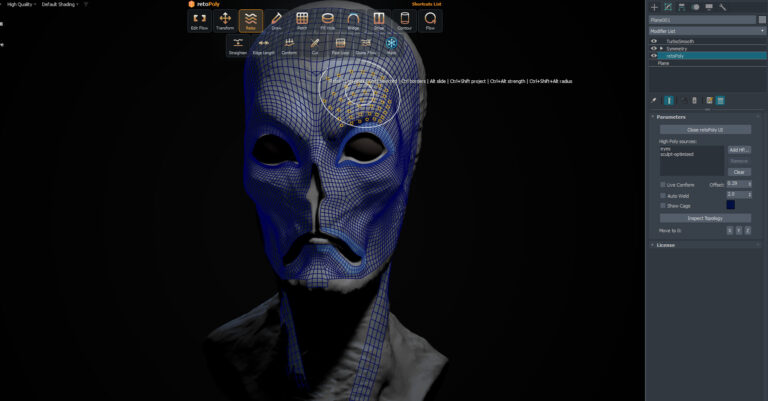Expand the Symmetry modifier sub-levels

coord(662,48)
